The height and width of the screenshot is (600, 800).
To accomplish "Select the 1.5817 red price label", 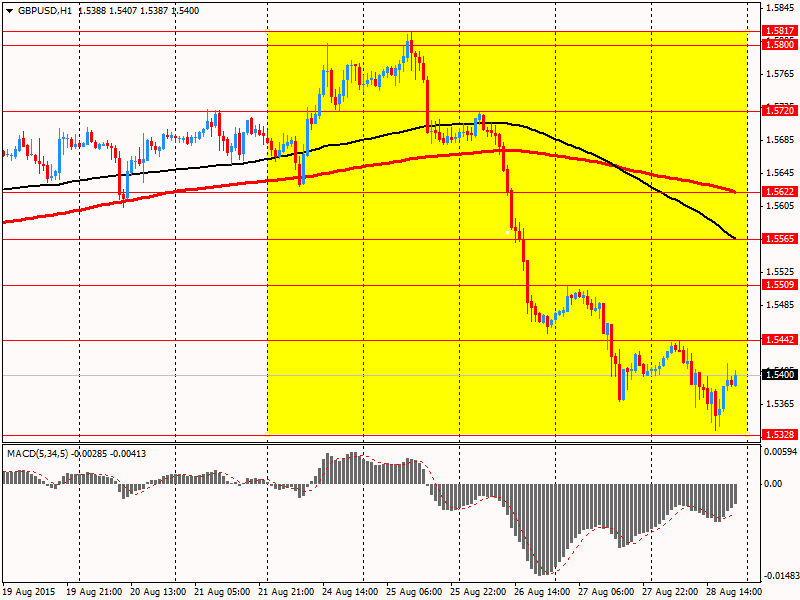I will 779,31.
